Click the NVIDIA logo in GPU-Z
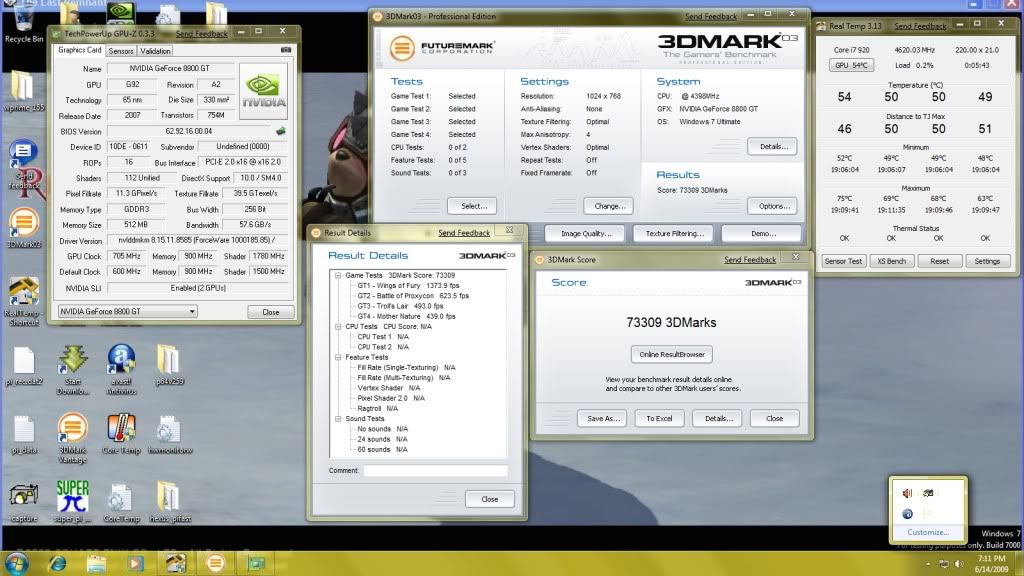 263,91
